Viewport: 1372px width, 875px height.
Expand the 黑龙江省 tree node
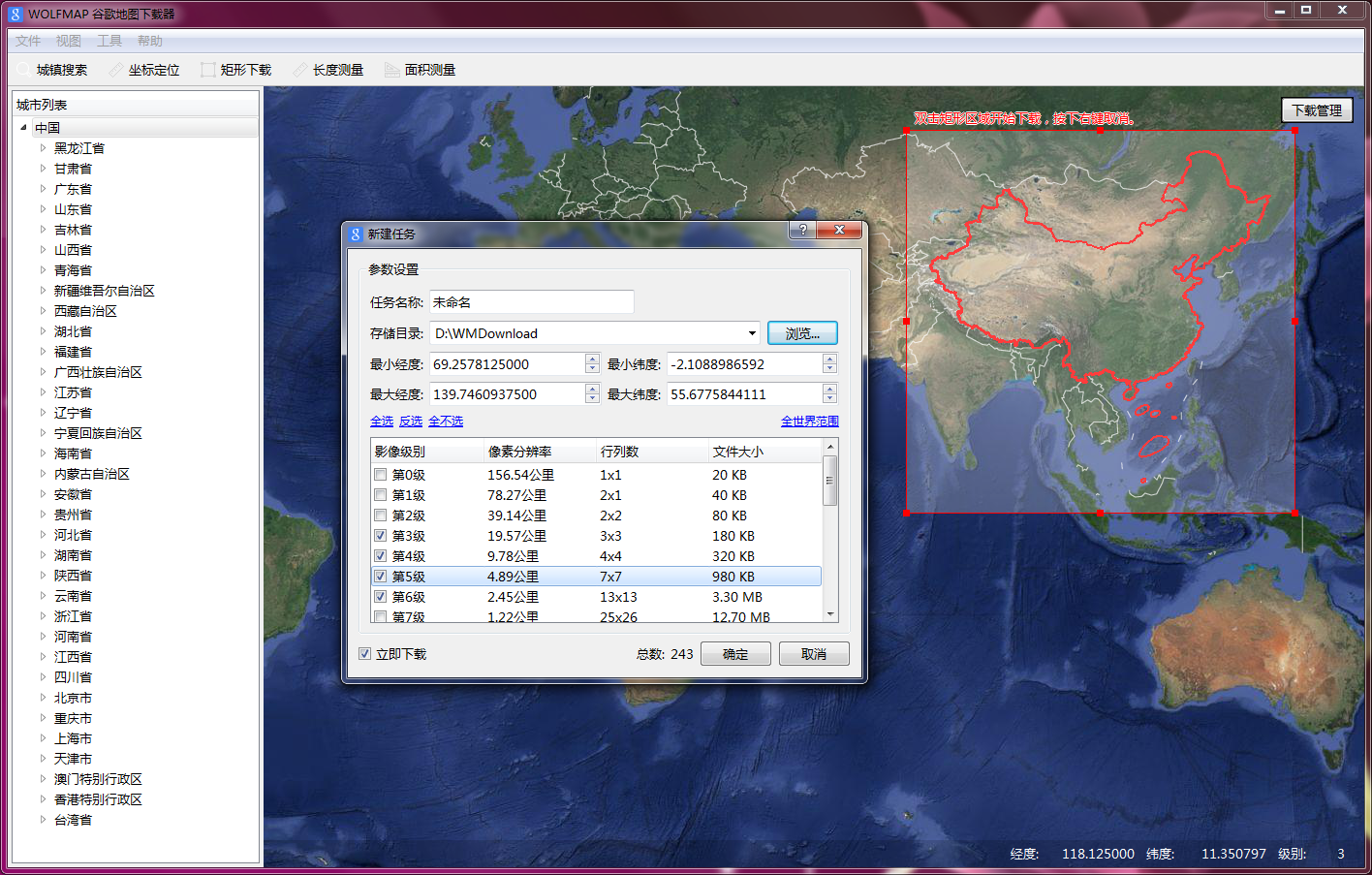click(x=42, y=147)
